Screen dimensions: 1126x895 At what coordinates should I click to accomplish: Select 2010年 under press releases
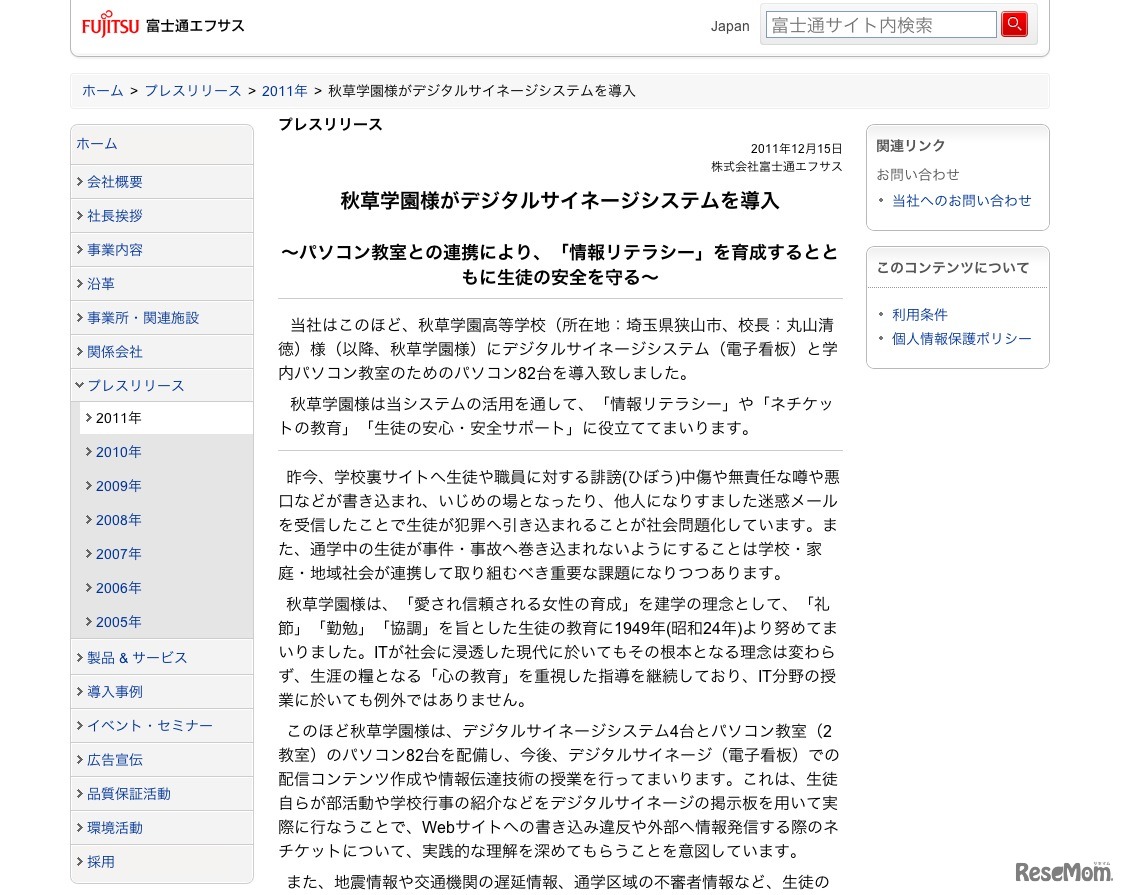click(x=119, y=452)
